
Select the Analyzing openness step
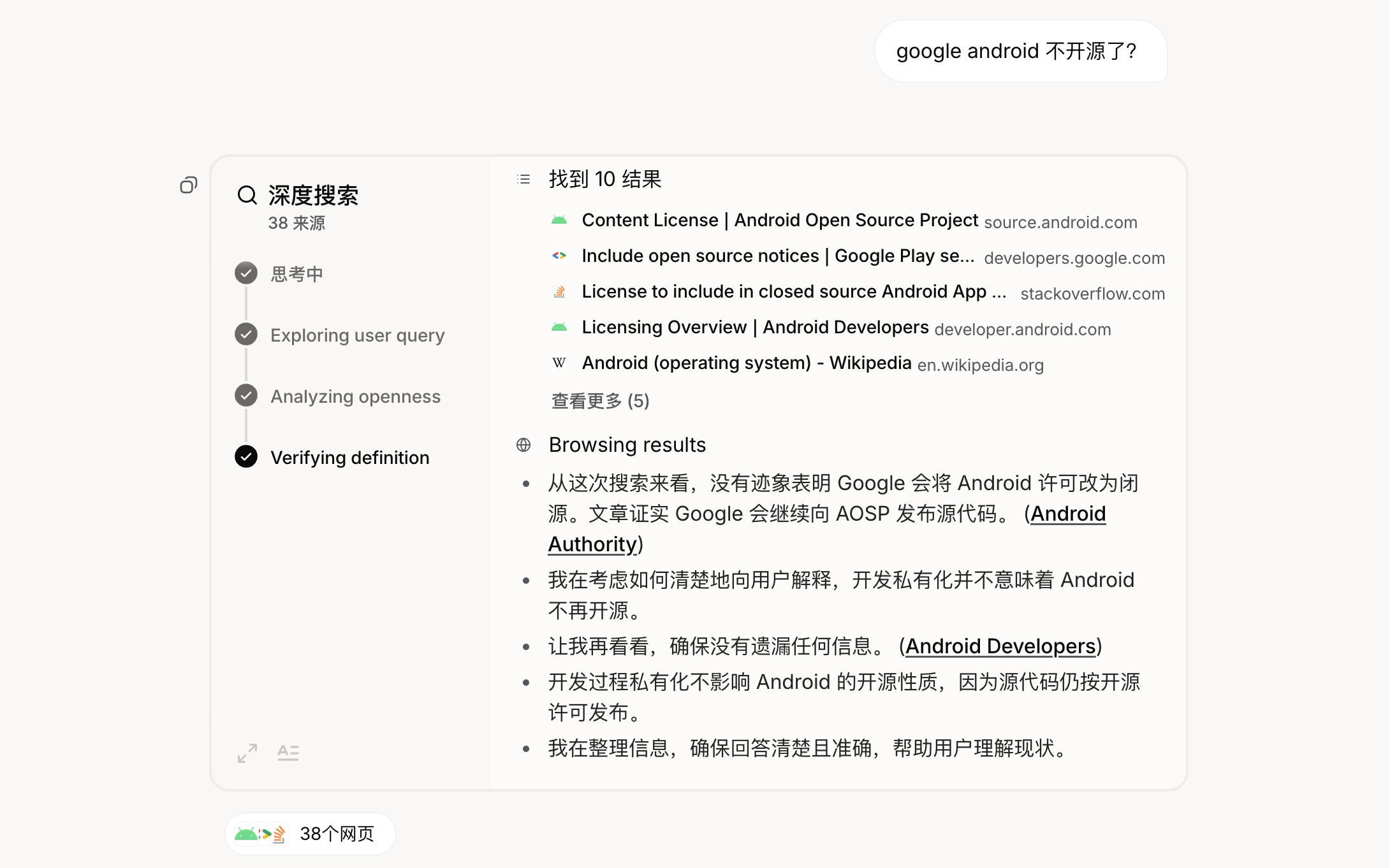tap(355, 396)
